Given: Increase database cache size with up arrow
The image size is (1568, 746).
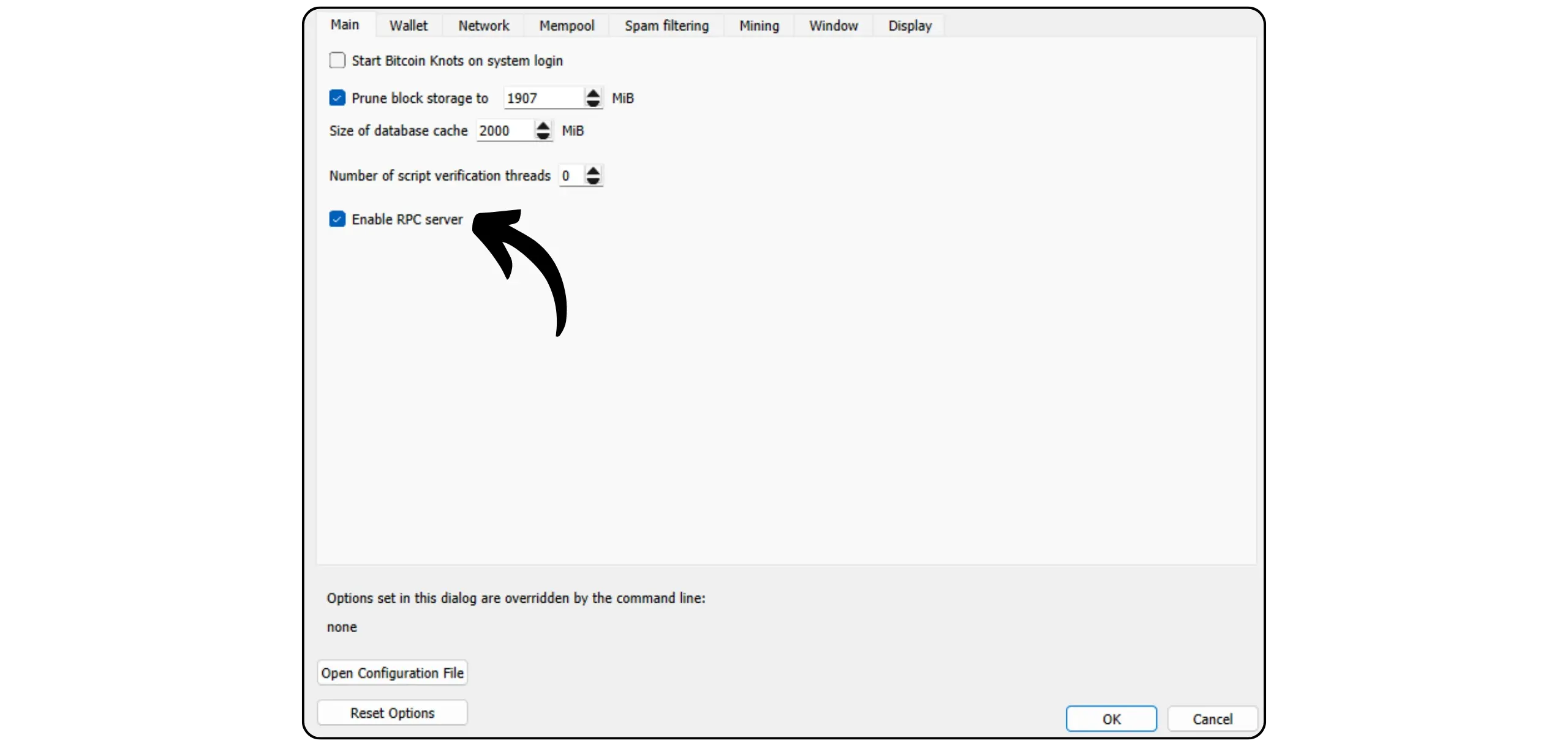Looking at the screenshot, I should click(543, 126).
